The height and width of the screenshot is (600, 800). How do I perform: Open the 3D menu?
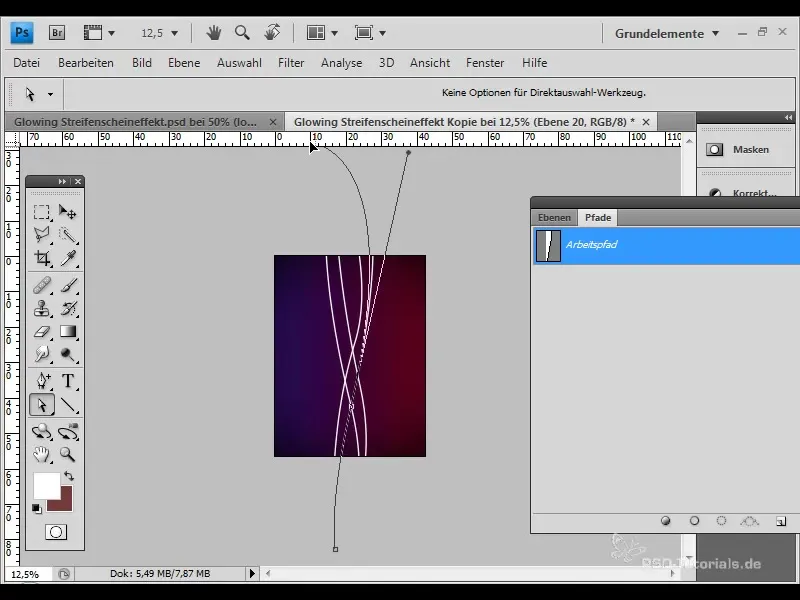[x=386, y=63]
